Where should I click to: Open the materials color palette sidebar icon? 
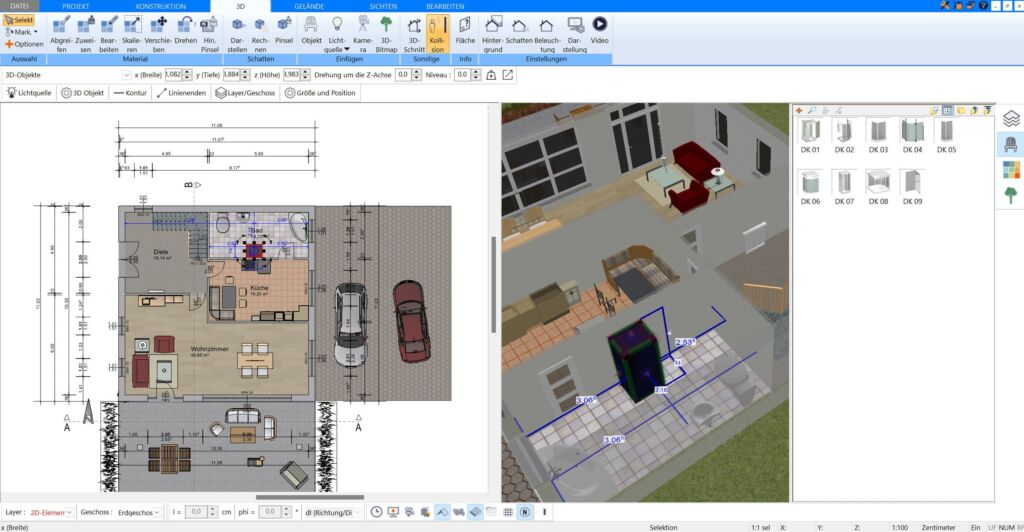click(x=1010, y=170)
